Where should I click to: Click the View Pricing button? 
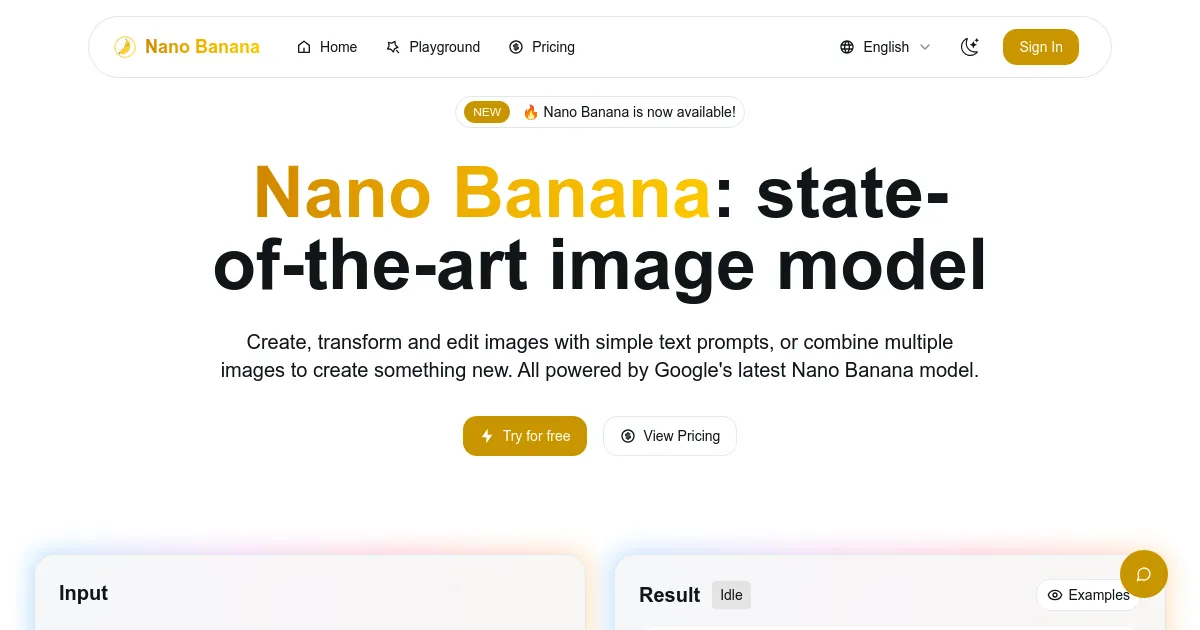point(670,436)
